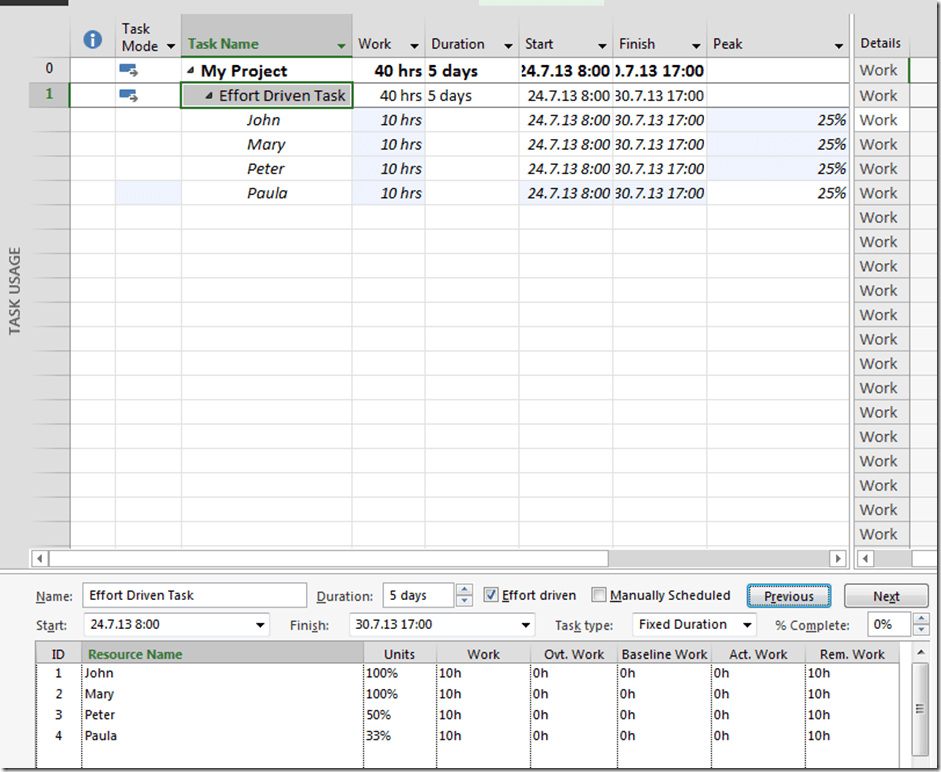Click auto-schedule icon in My Project row
Viewport: 941px width, 772px height.
coord(129,70)
